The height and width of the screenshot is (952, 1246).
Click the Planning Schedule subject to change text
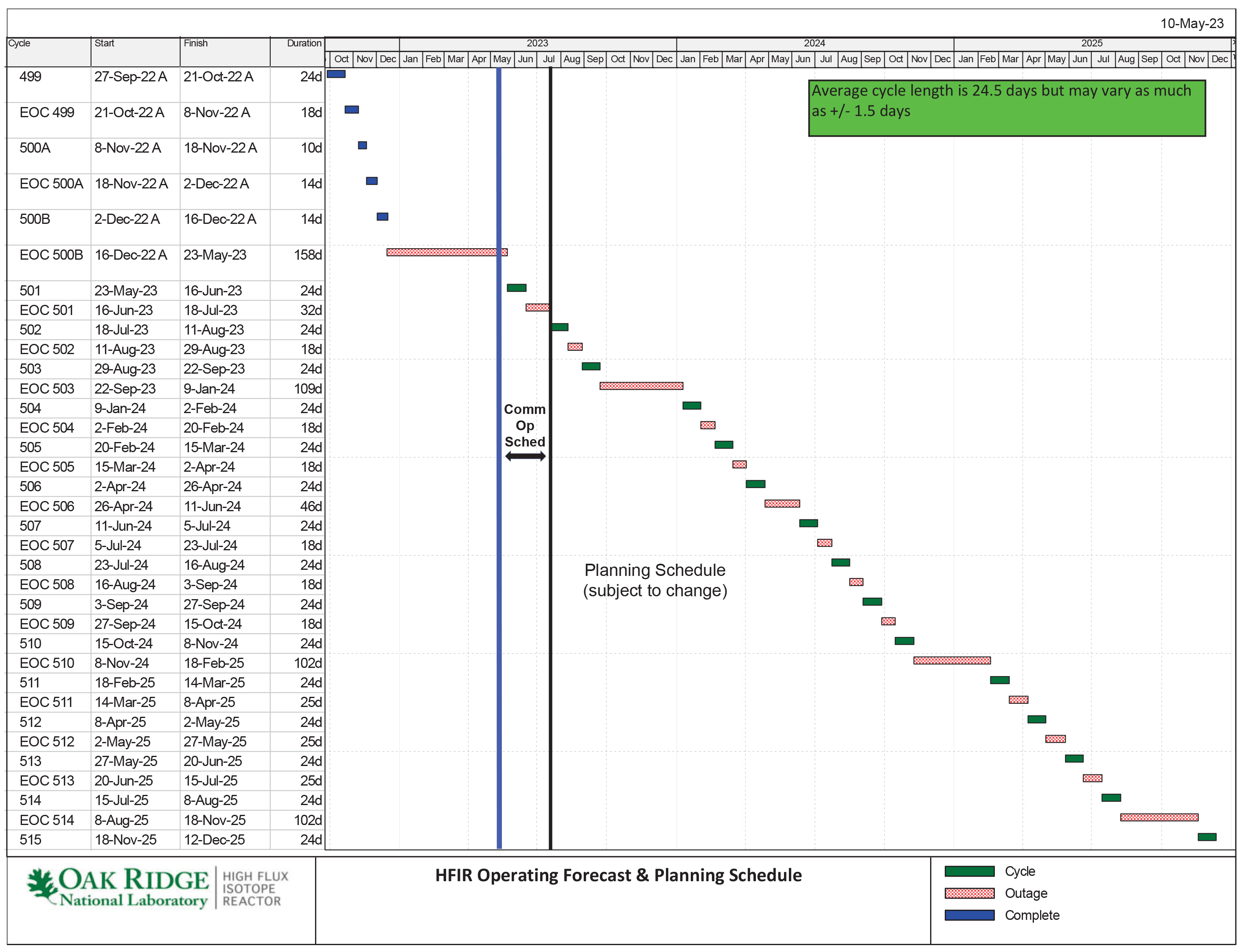pyautogui.click(x=655, y=580)
